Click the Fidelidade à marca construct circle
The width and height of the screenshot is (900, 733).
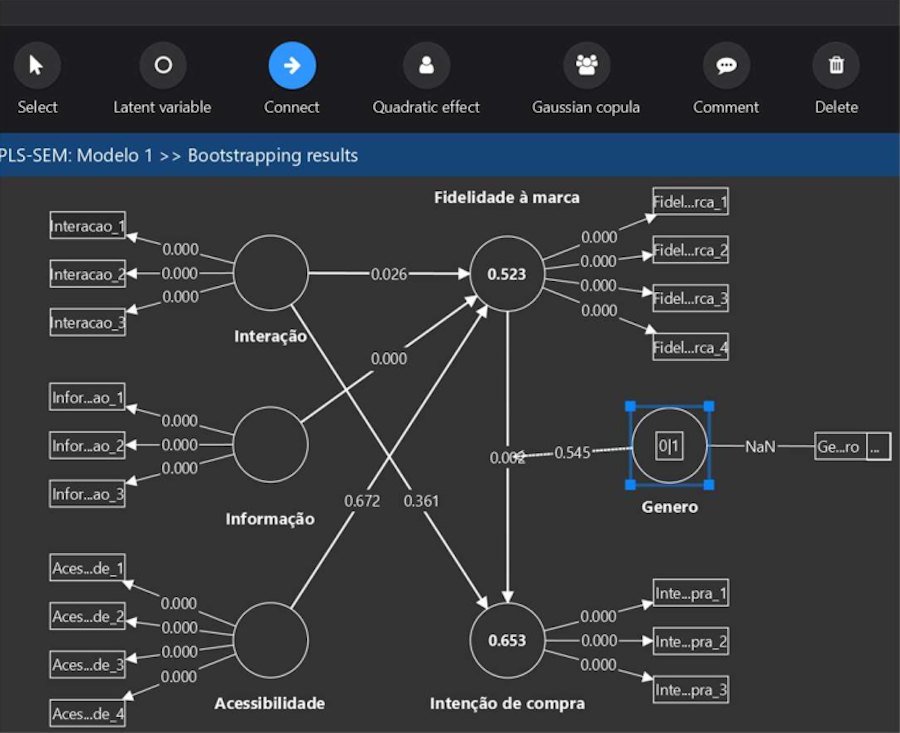[x=507, y=273]
